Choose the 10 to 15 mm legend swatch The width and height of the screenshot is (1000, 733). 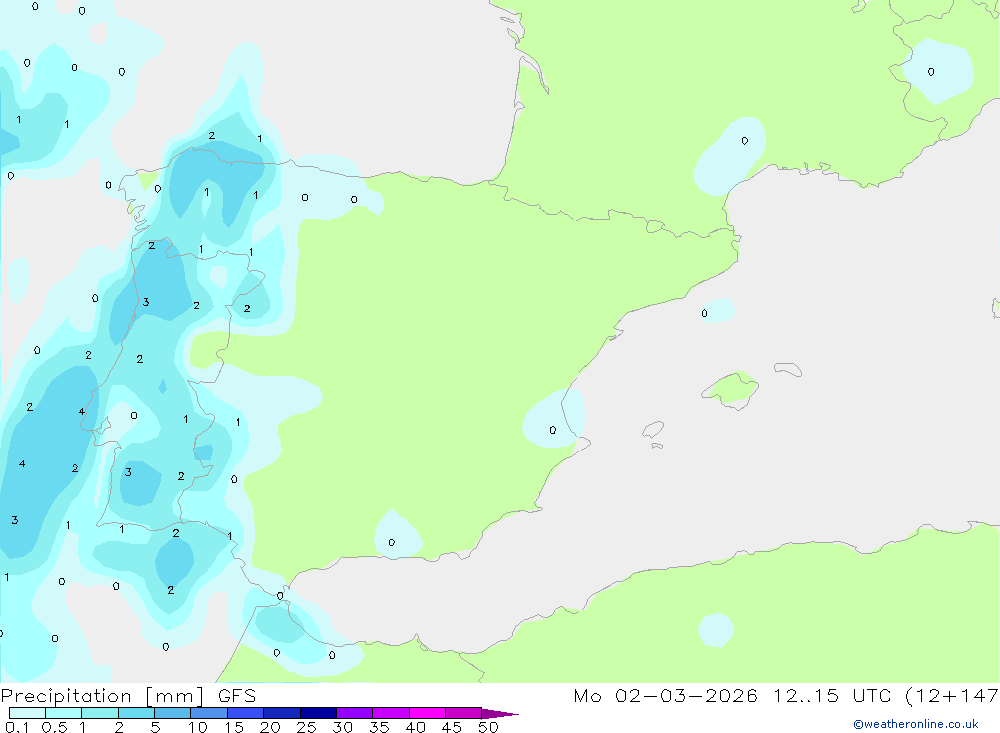[x=209, y=713]
